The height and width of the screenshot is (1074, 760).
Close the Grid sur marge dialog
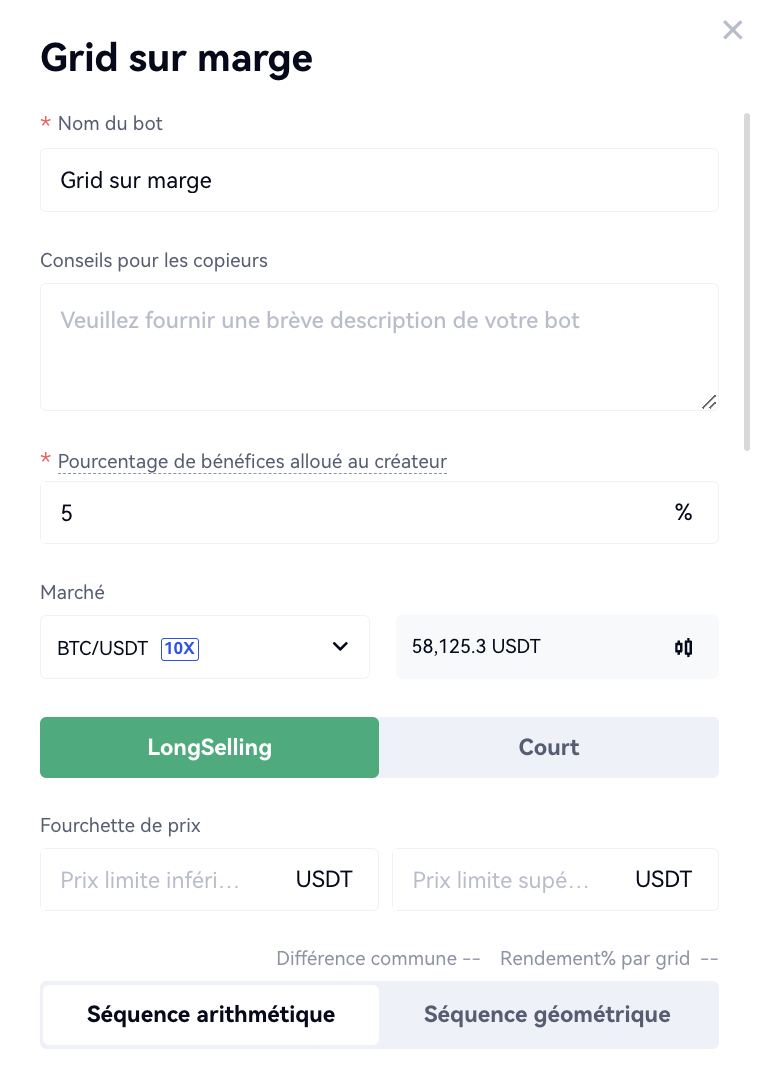click(x=732, y=30)
